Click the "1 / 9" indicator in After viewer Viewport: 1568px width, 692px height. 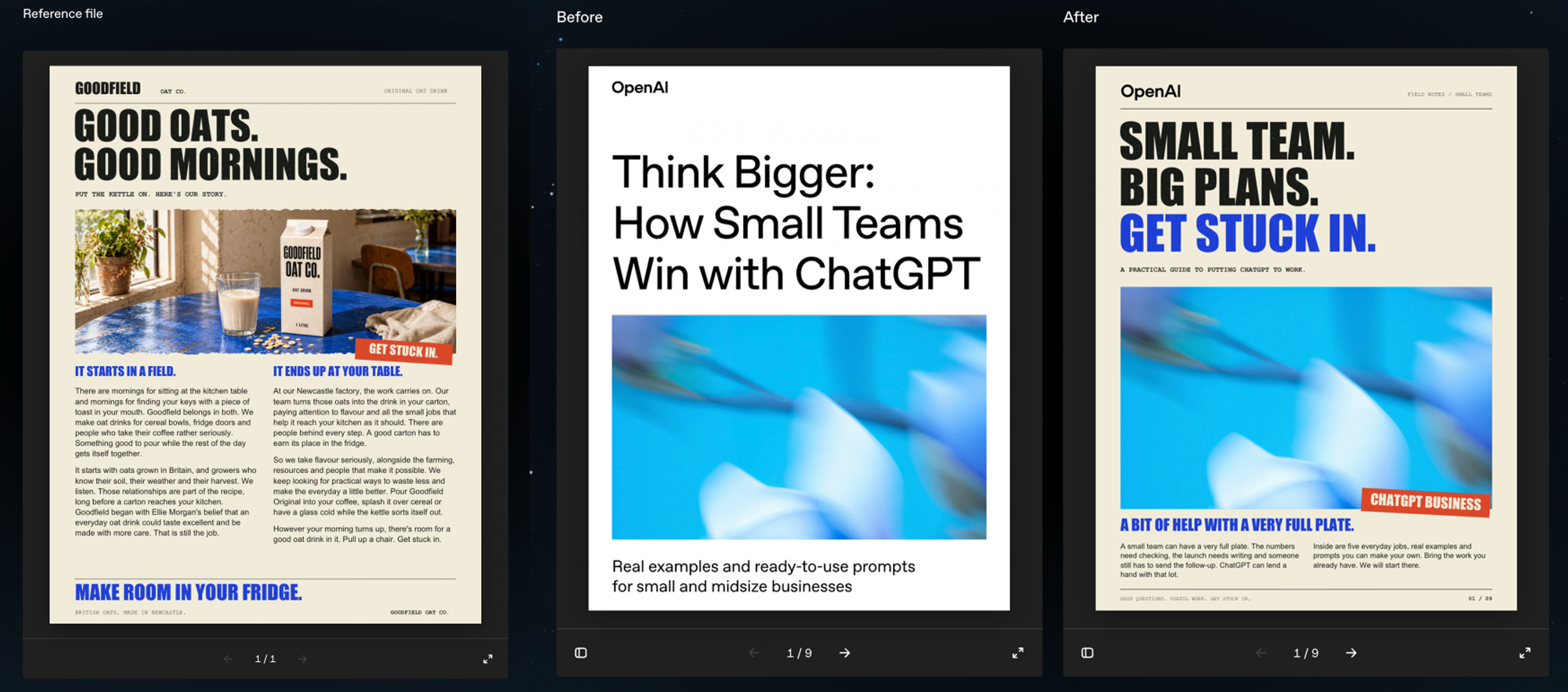pos(1306,653)
